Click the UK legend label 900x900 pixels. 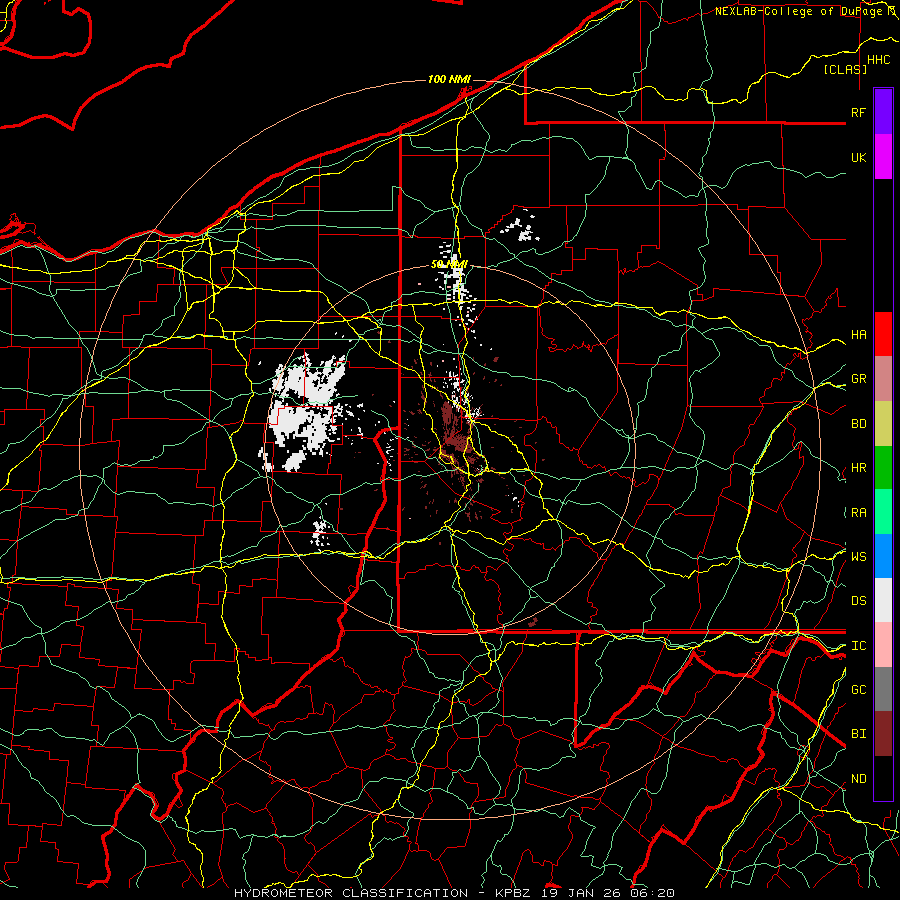tap(859, 157)
